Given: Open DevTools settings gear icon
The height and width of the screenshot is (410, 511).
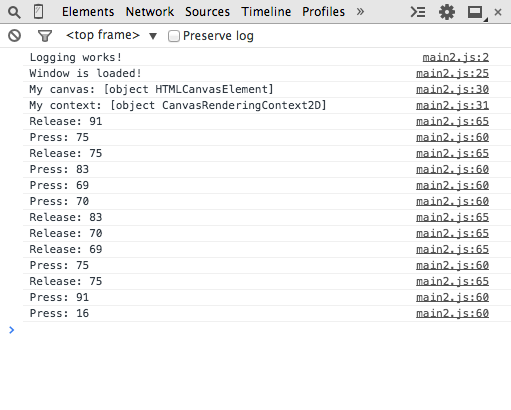Looking at the screenshot, I should (447, 12).
